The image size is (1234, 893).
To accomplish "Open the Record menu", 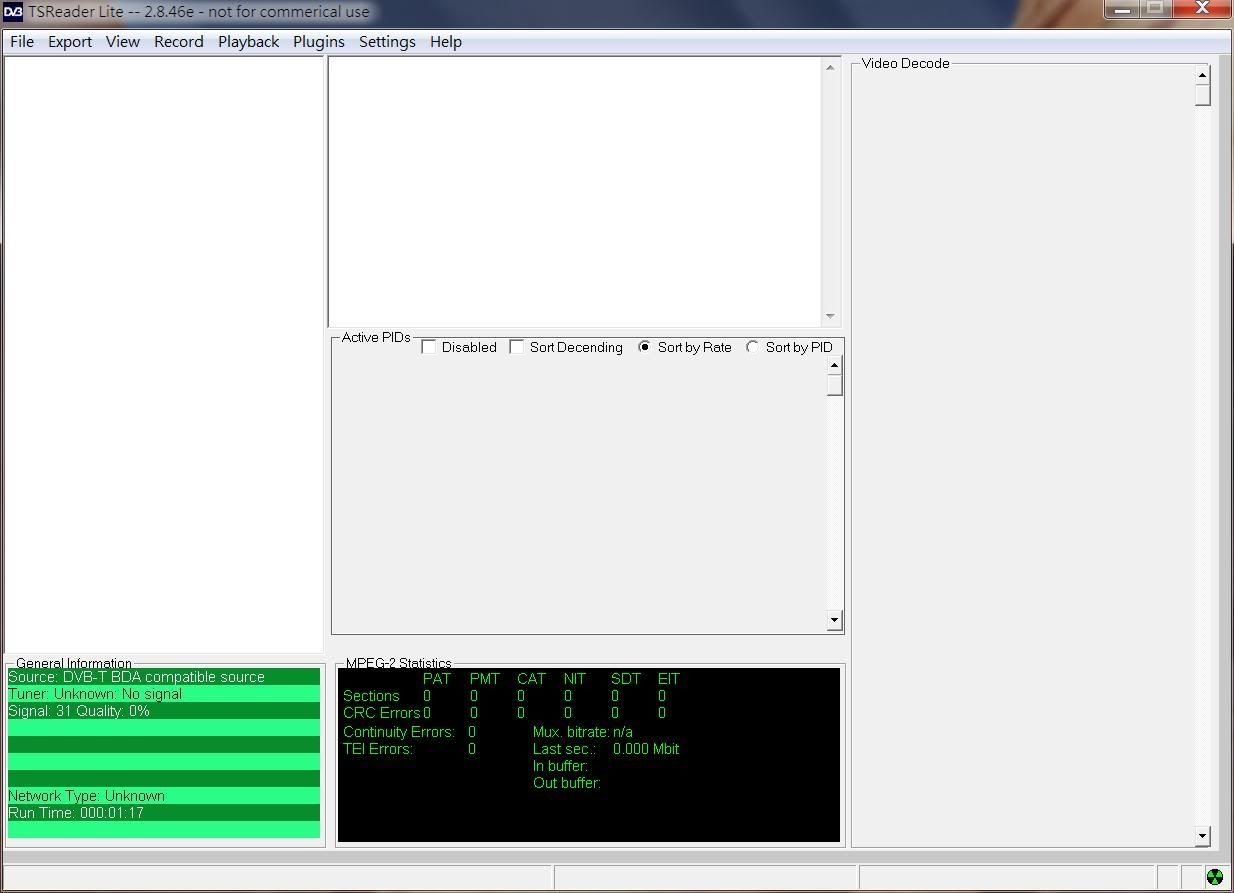I will tap(179, 42).
